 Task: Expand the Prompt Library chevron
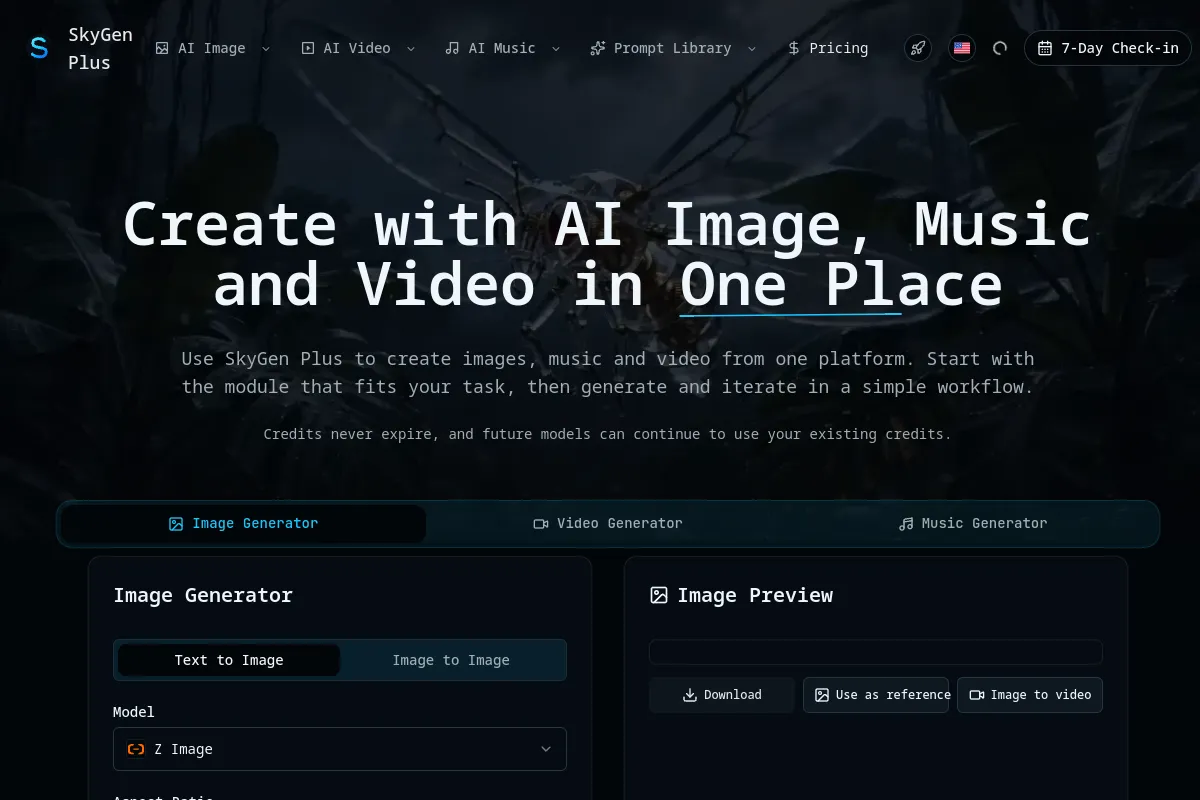click(x=752, y=48)
